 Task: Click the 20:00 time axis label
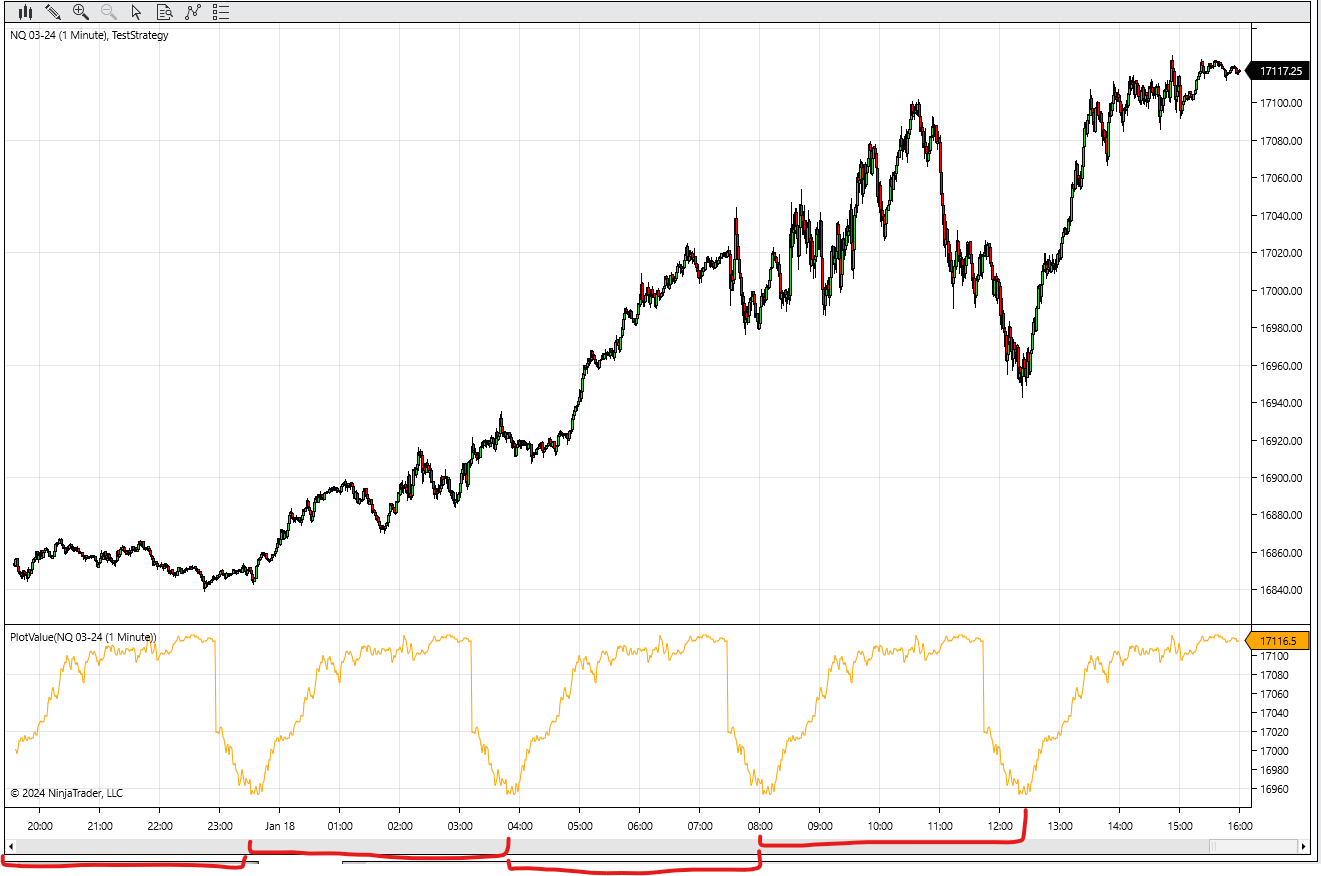coord(40,826)
